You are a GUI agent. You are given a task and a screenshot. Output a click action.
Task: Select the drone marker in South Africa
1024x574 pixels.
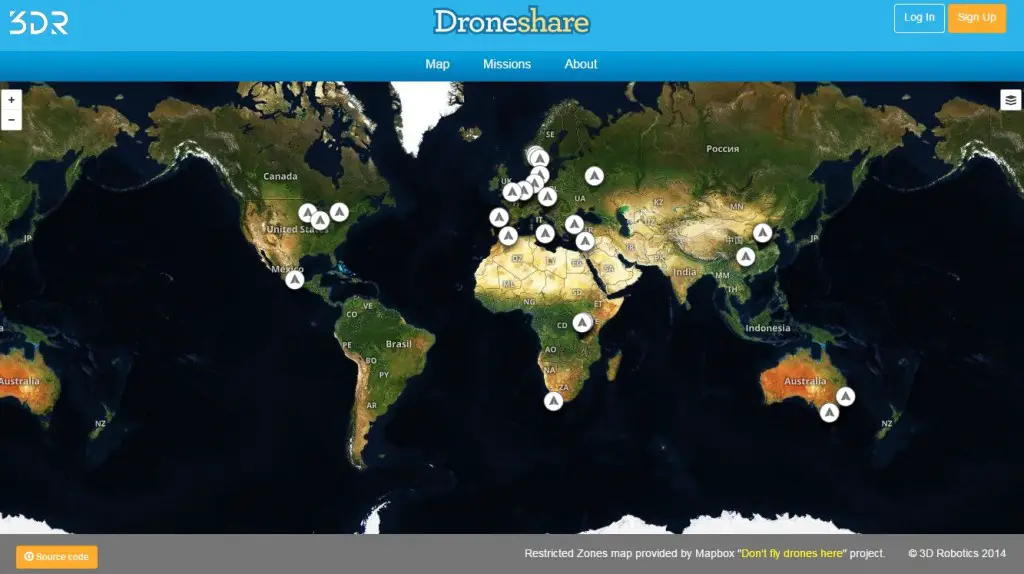(553, 401)
